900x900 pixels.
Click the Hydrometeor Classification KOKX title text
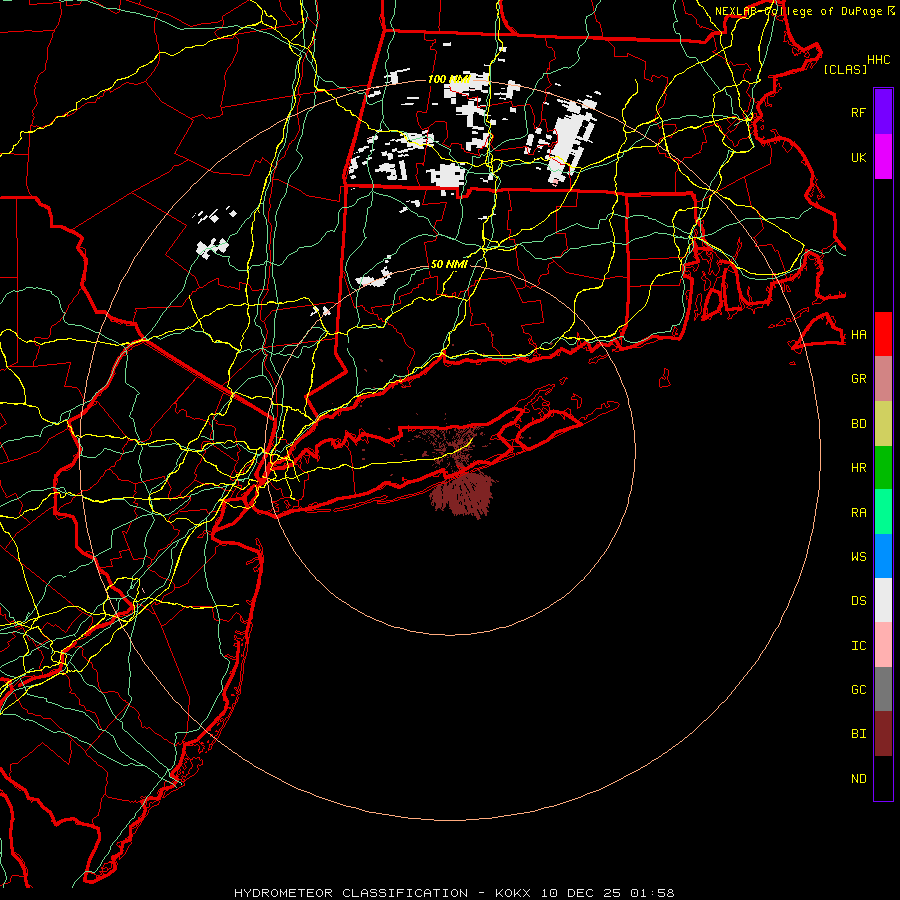click(x=454, y=893)
